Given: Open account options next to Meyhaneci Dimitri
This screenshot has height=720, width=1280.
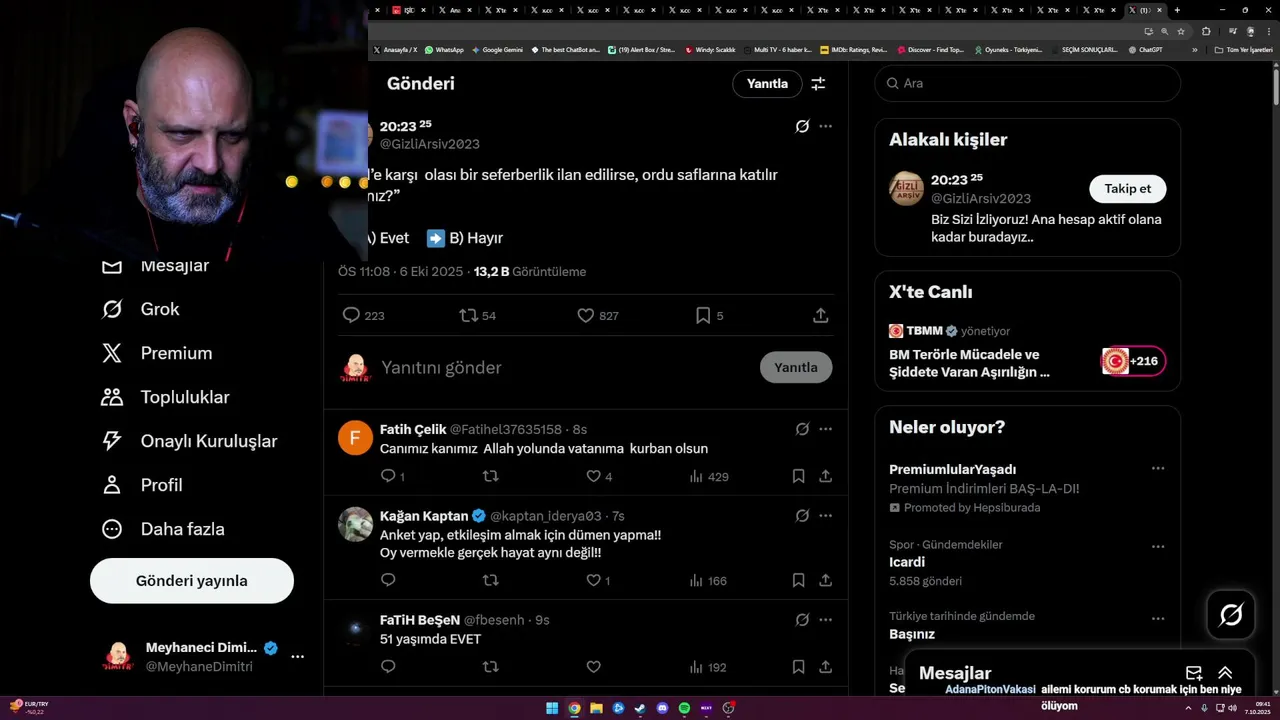Looking at the screenshot, I should [x=297, y=657].
